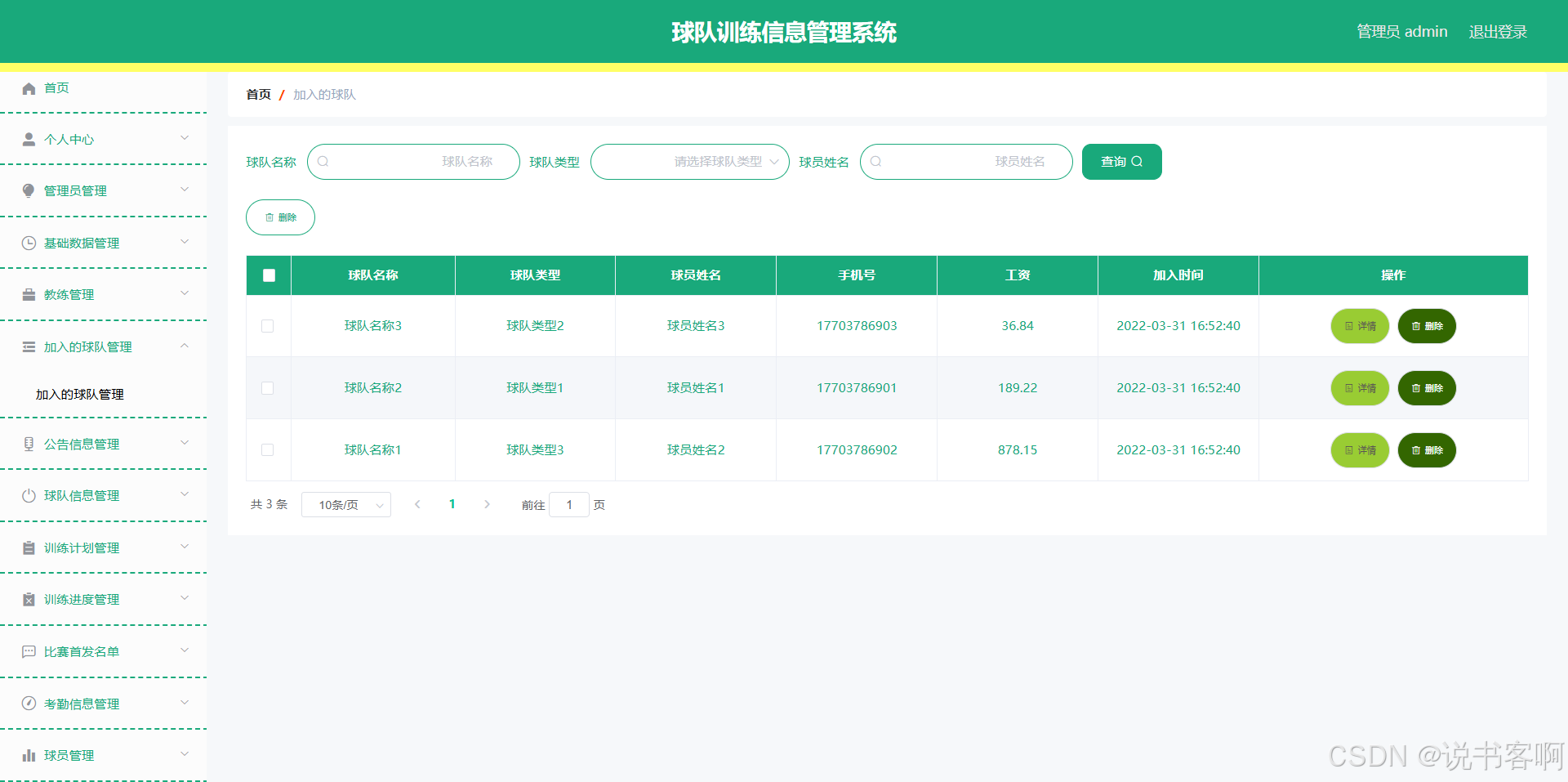Click the outlined 删除 batch delete button
1568x782 pixels.
280,217
